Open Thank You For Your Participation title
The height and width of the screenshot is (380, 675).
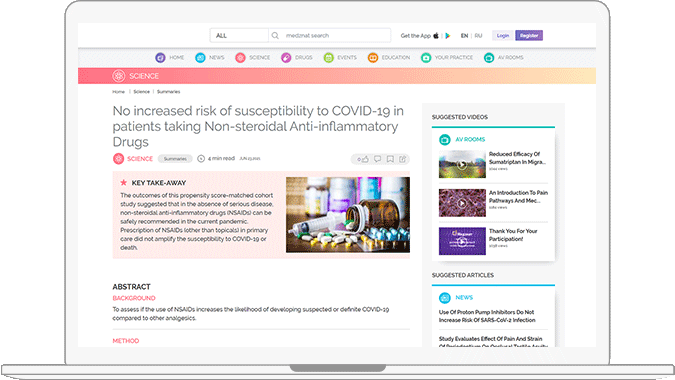pos(513,235)
